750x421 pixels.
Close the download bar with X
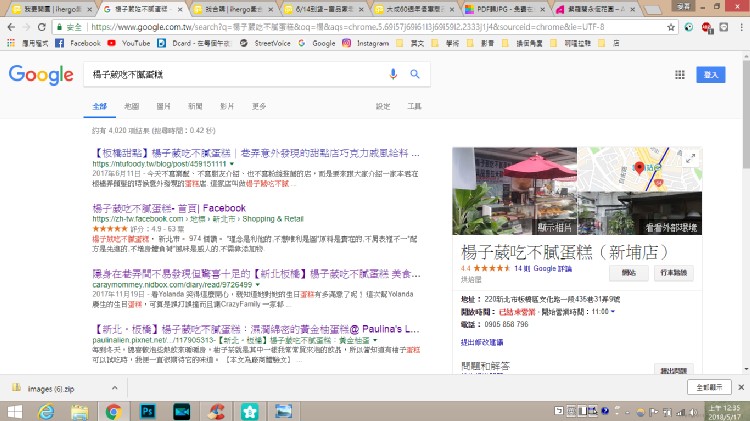click(741, 387)
